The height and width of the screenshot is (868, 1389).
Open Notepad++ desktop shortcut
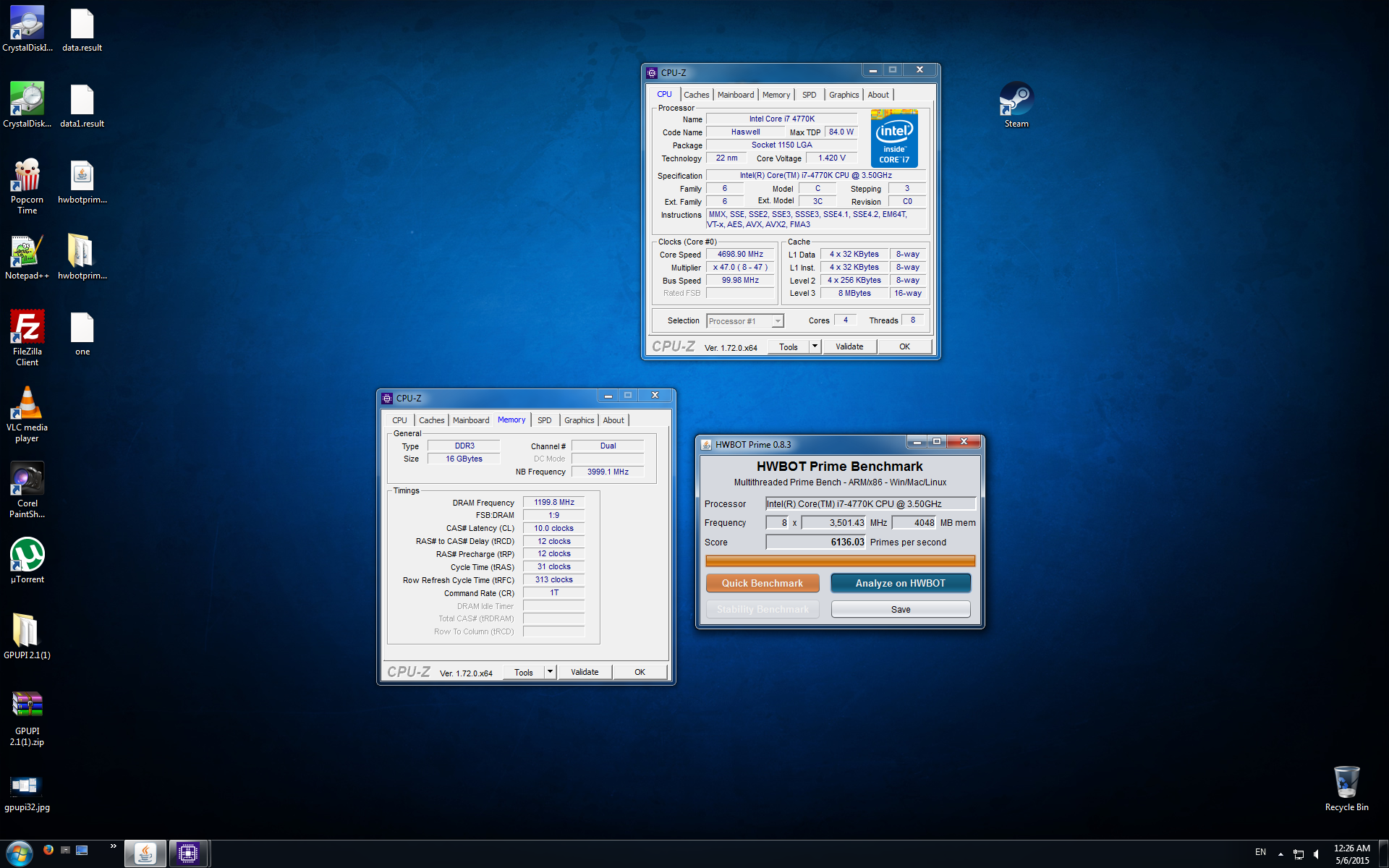[27, 257]
